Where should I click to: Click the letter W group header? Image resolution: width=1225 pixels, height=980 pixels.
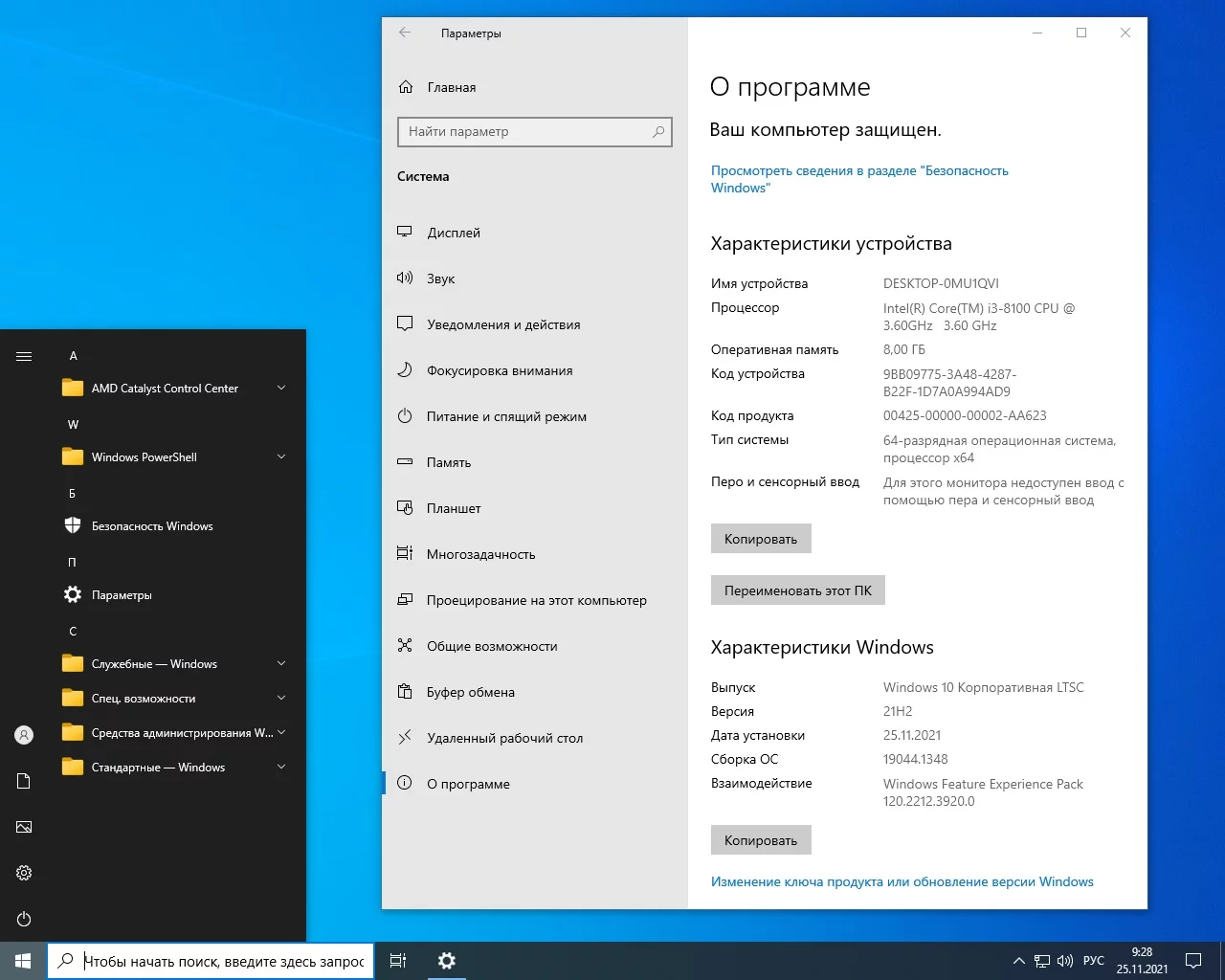tap(73, 425)
